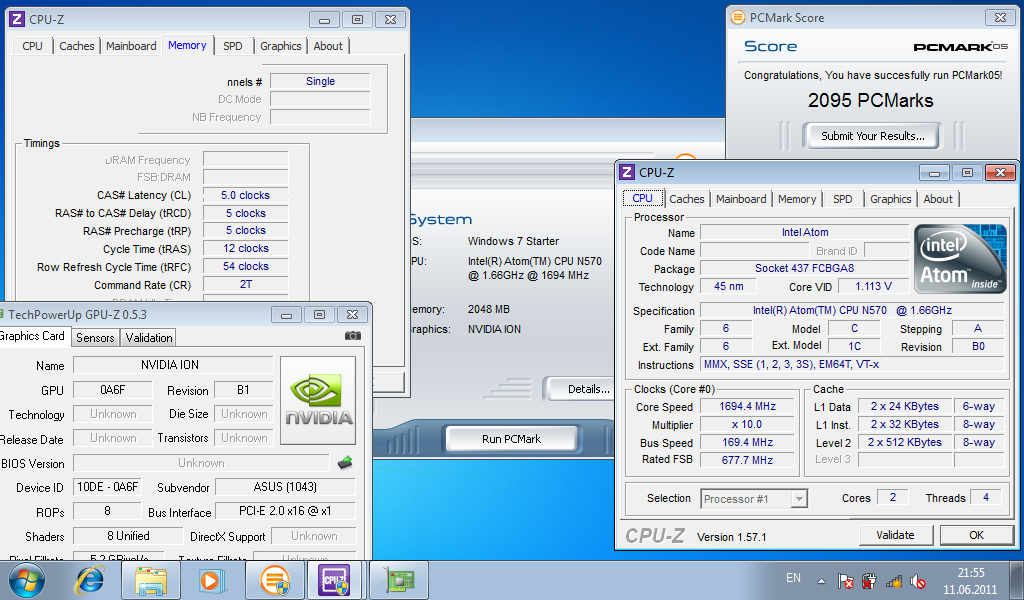Click the power plug battery tray icon
This screenshot has height=600, width=1024.
(x=869, y=580)
